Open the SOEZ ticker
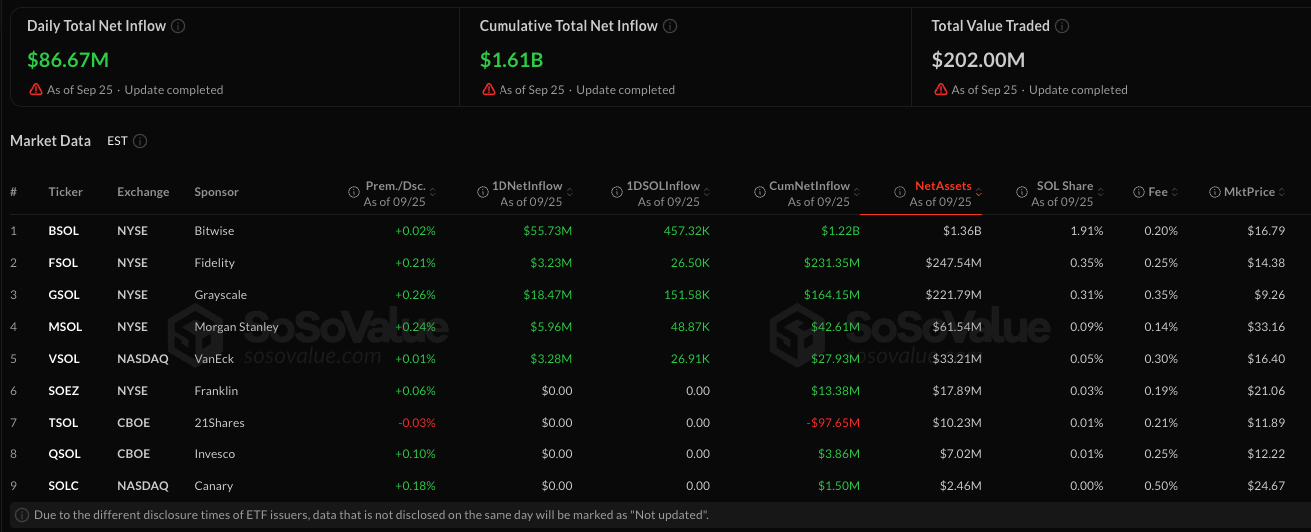Image resolution: width=1311 pixels, height=532 pixels. point(63,391)
